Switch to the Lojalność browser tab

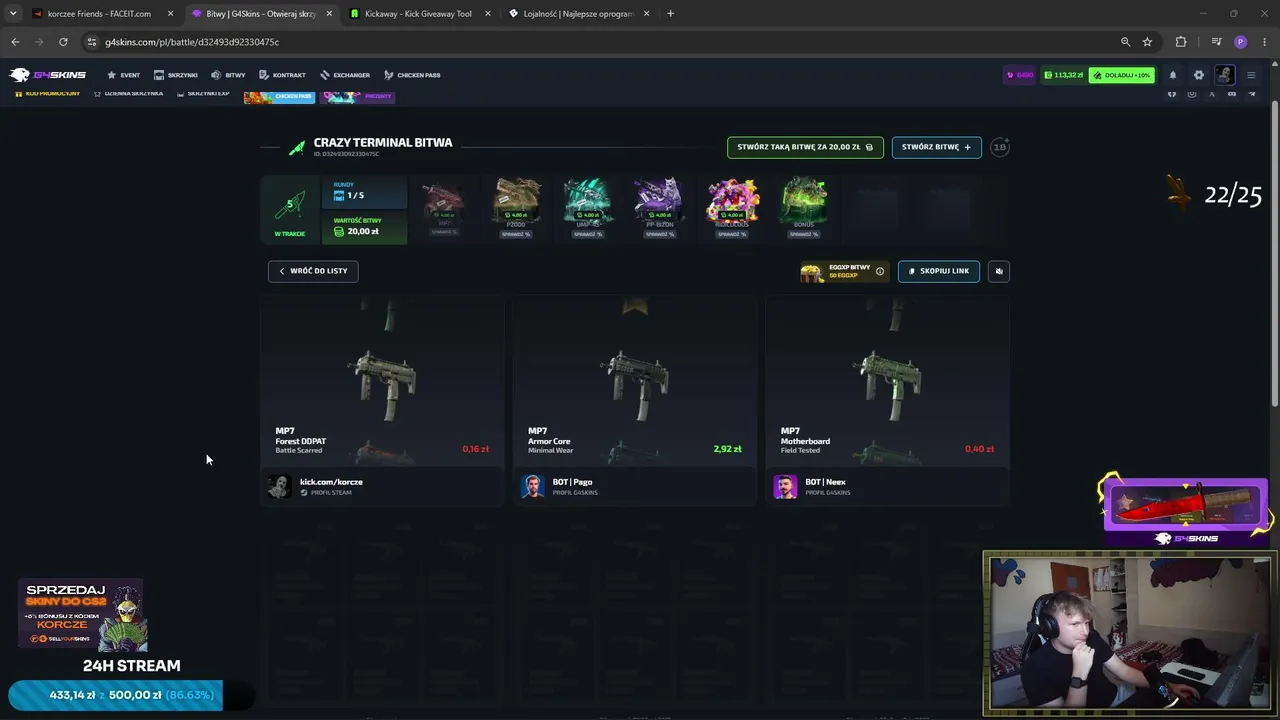[x=578, y=14]
